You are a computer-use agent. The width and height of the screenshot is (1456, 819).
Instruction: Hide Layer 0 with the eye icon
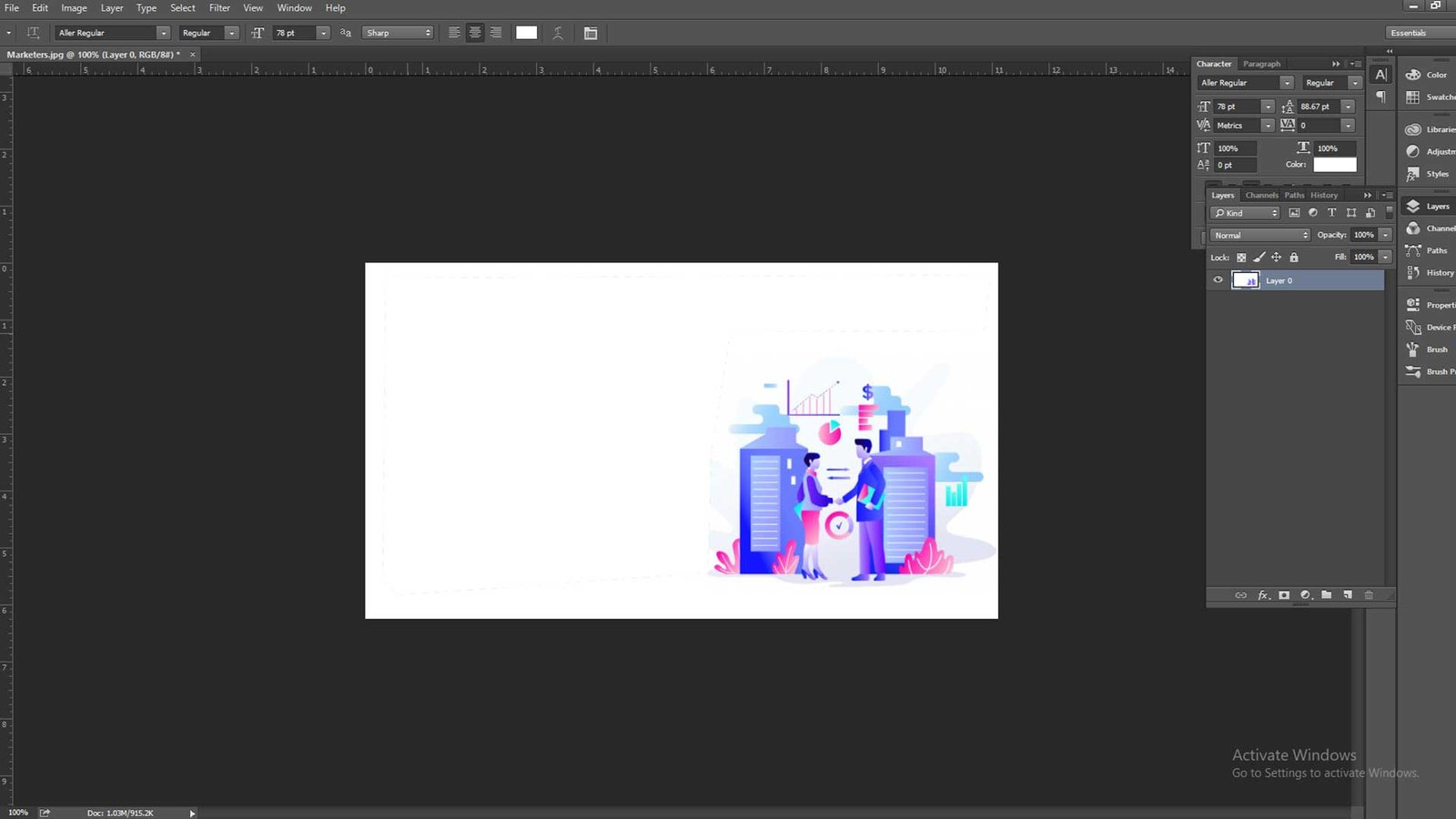click(x=1218, y=280)
